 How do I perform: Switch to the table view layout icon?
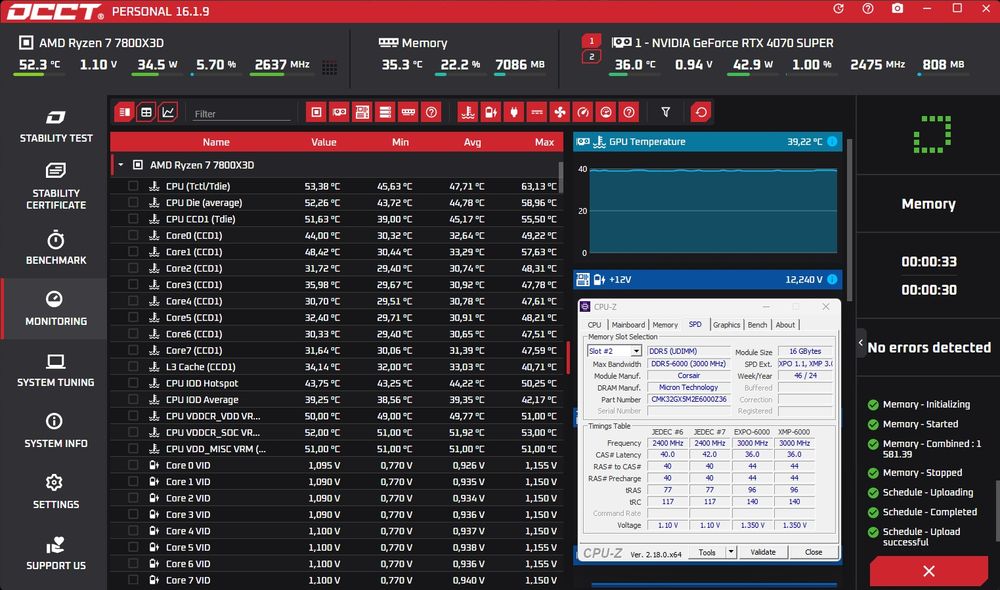click(x=146, y=112)
